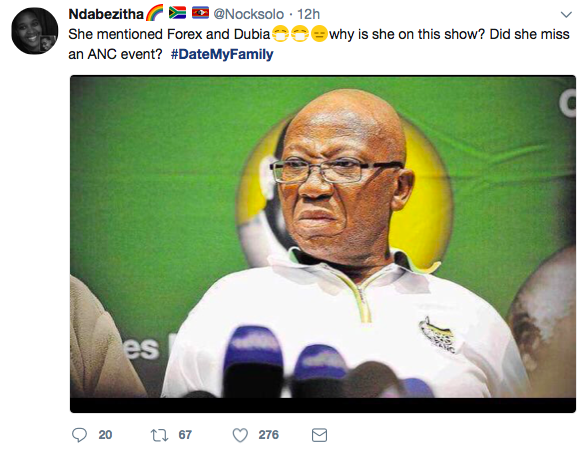Screen dimensions: 585x451
Task: Like the tweet with the heart icon
Action: coord(240,435)
